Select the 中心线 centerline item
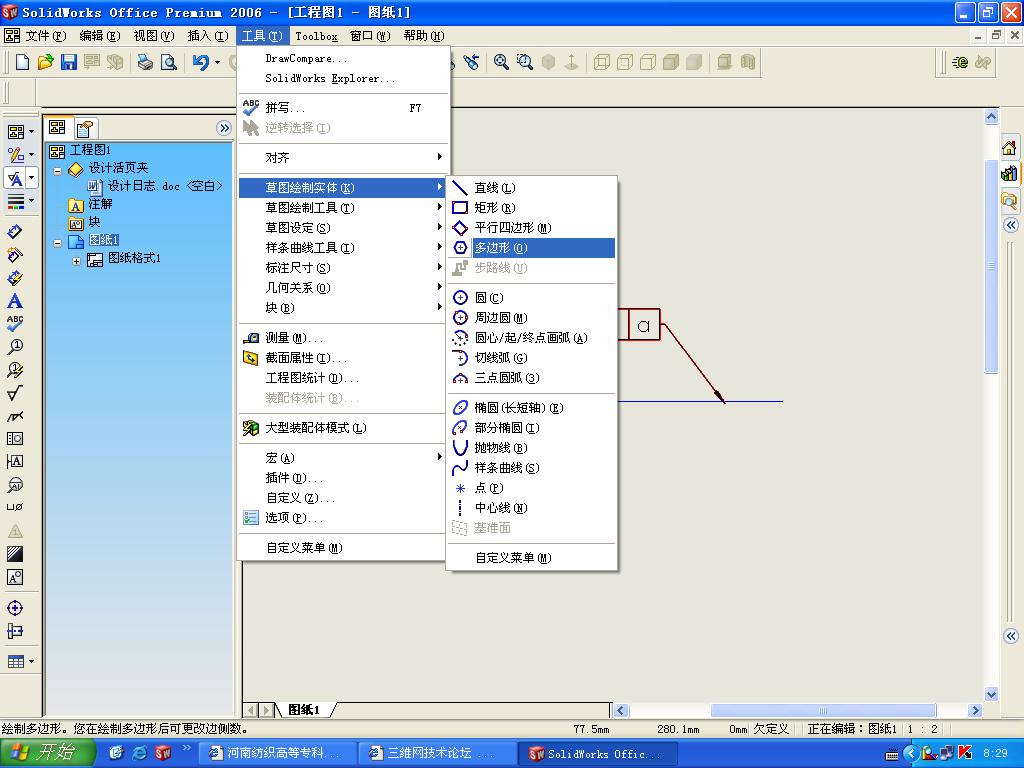1024x768 pixels. pos(531,508)
